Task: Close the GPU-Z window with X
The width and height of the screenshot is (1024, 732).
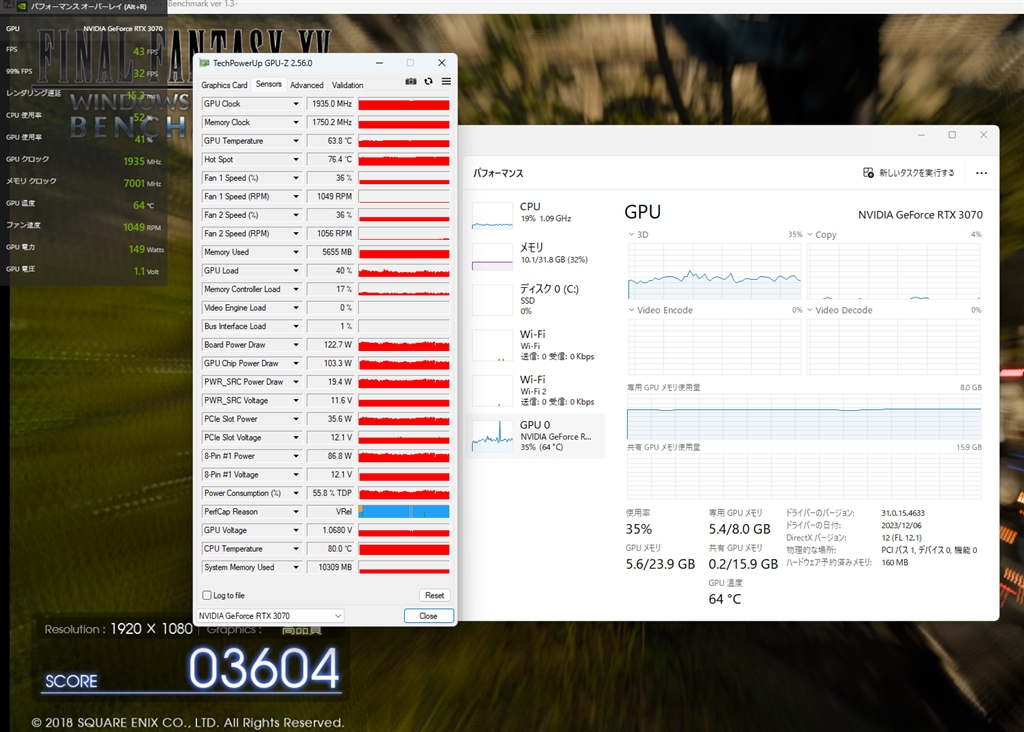Action: 441,63
